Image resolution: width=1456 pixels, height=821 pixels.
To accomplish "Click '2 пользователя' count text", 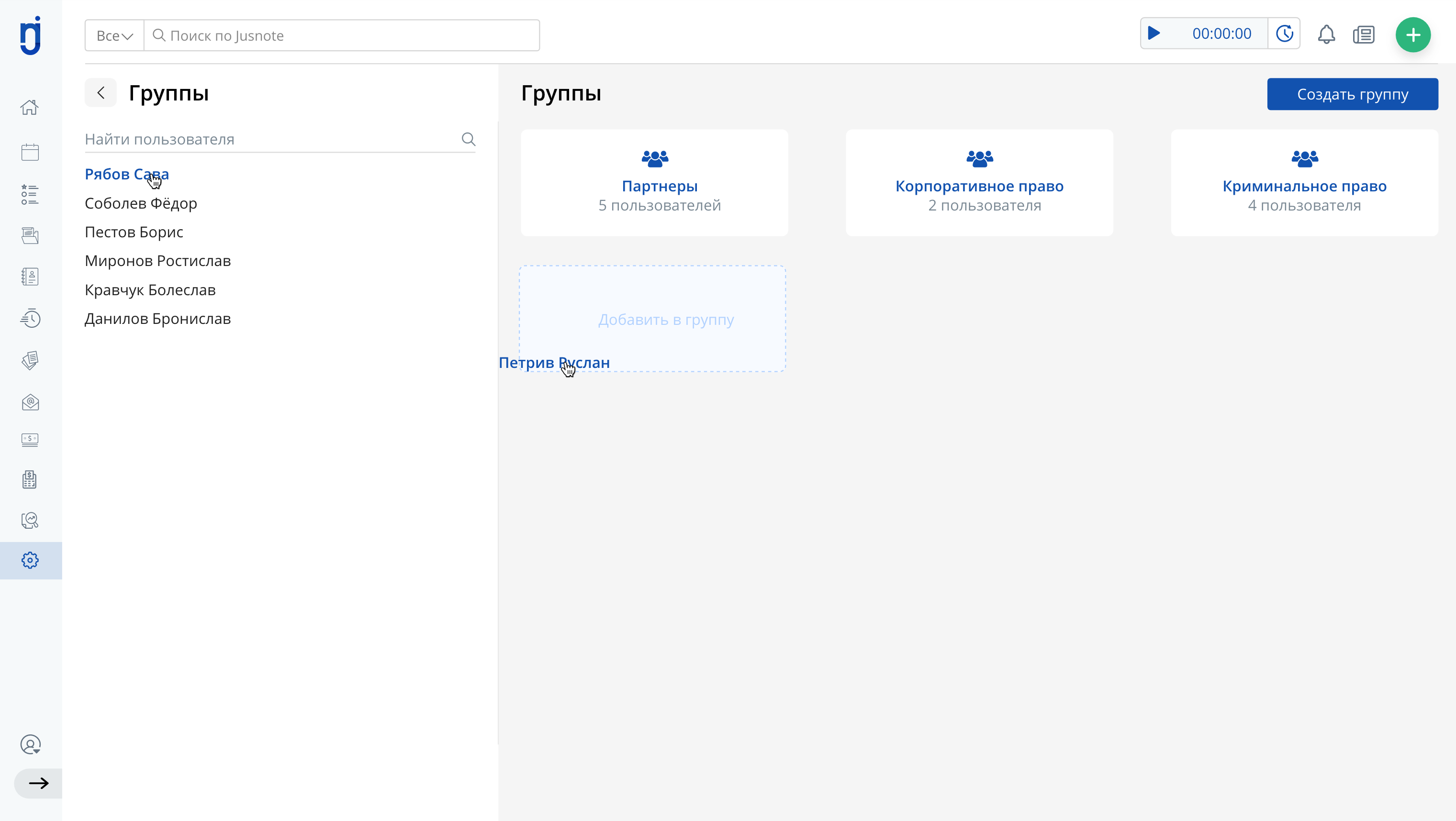I will coord(985,206).
